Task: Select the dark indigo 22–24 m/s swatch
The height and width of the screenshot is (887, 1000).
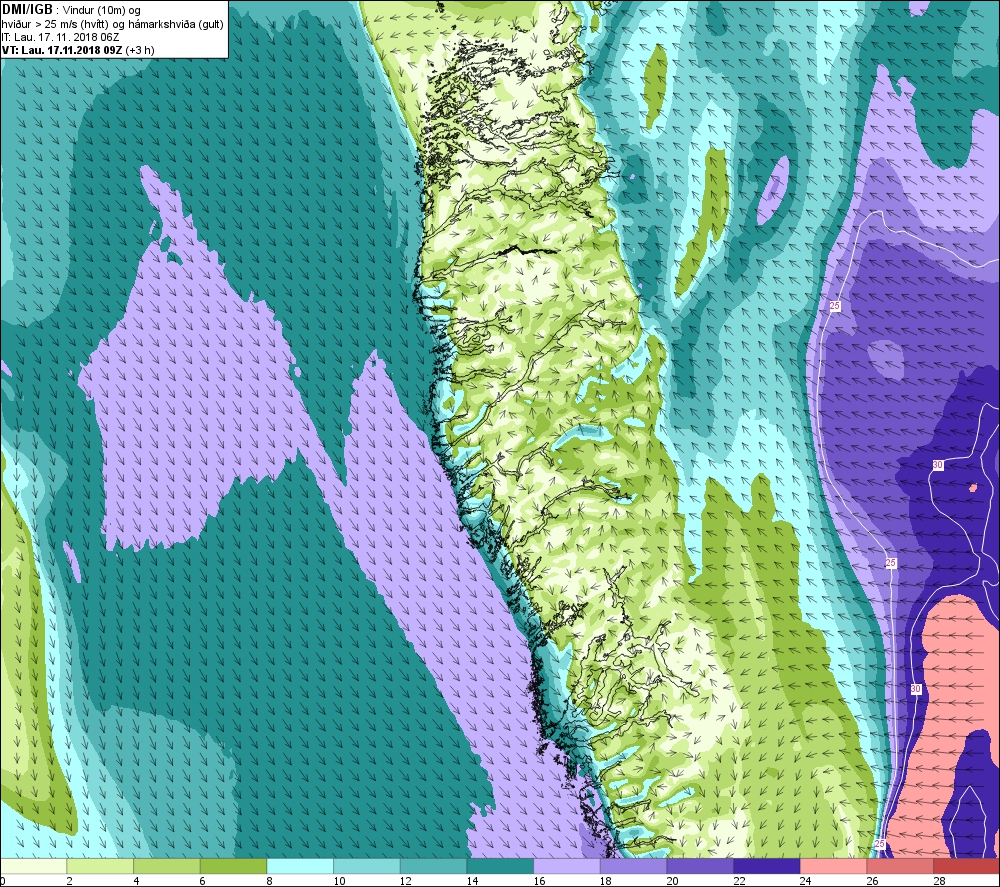Action: click(767, 866)
